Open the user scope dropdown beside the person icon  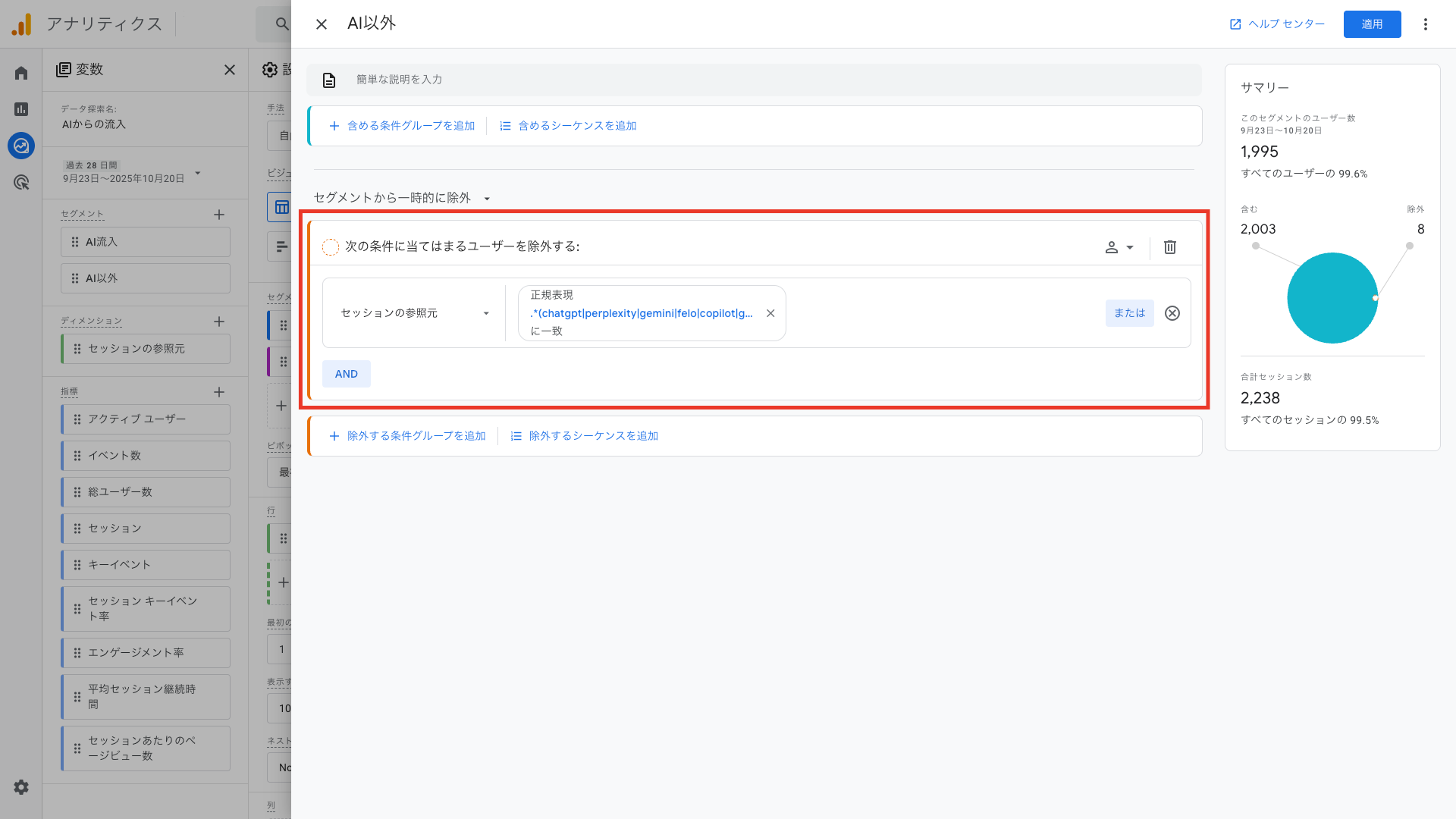(1120, 246)
